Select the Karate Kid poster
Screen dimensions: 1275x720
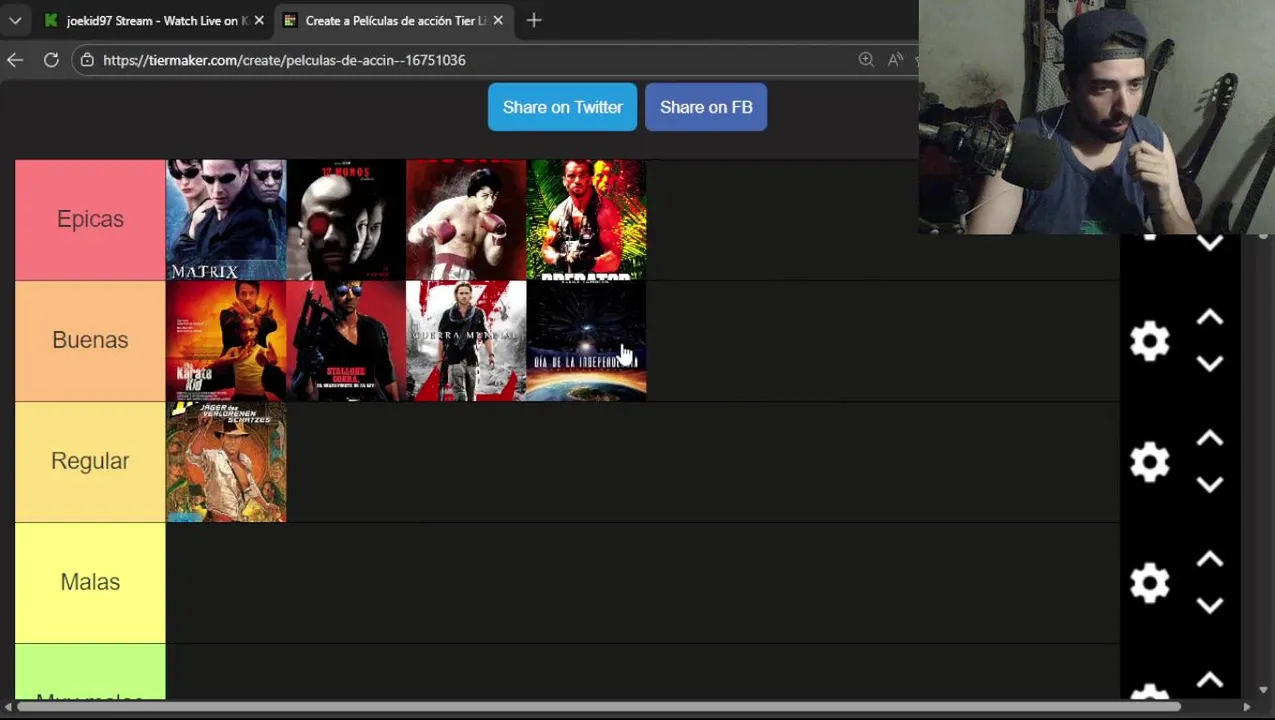tap(226, 341)
